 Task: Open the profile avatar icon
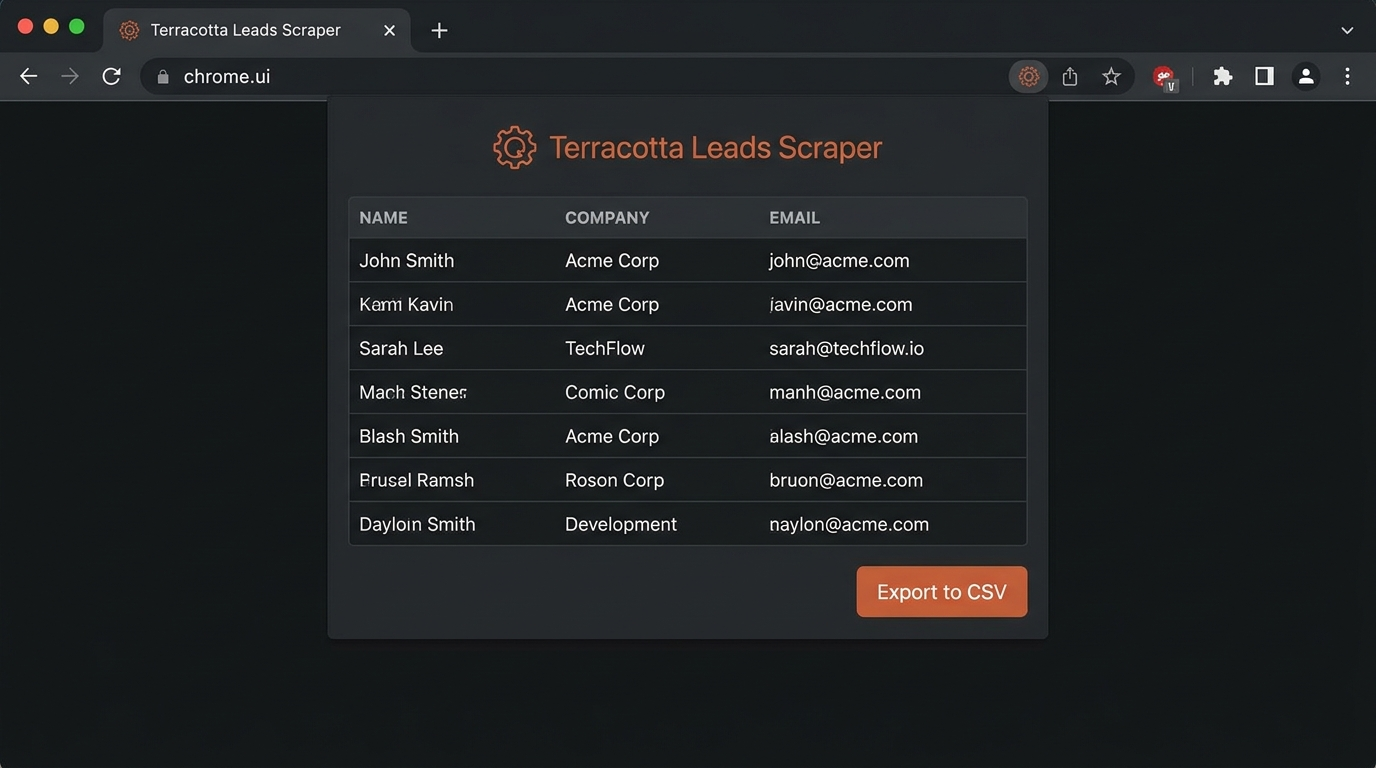coord(1306,76)
